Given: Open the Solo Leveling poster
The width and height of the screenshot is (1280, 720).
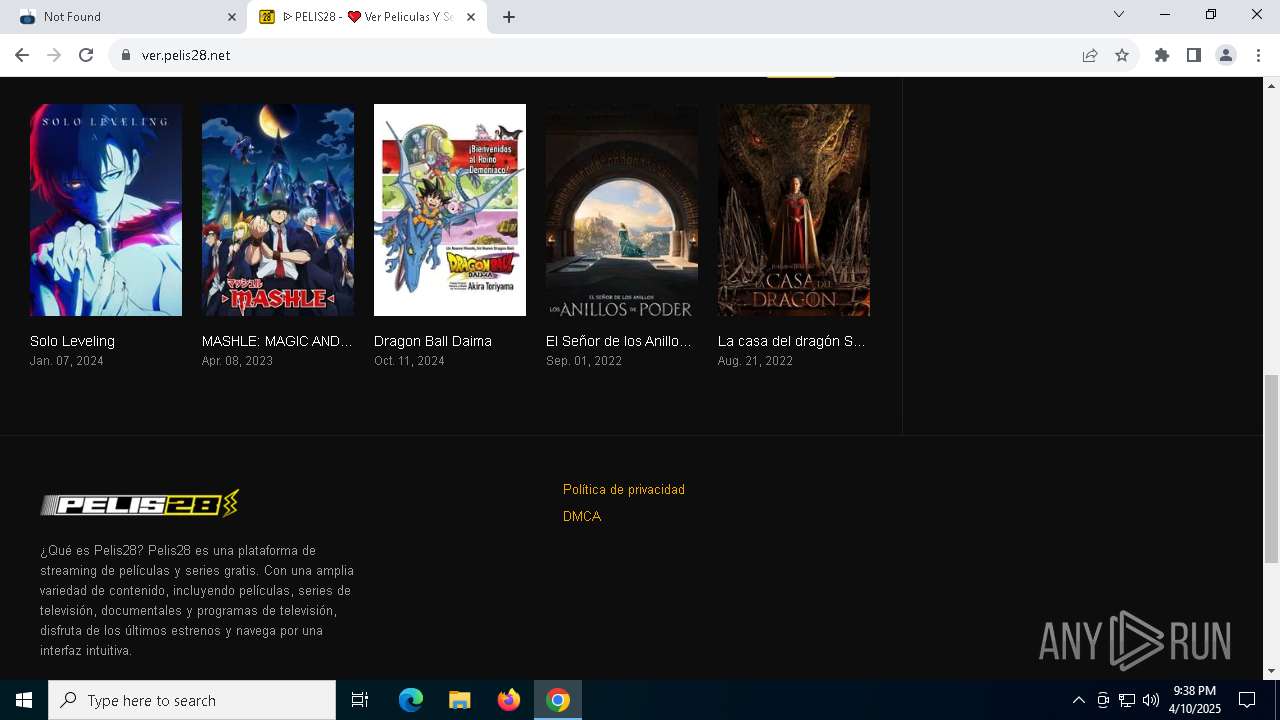Looking at the screenshot, I should (106, 210).
